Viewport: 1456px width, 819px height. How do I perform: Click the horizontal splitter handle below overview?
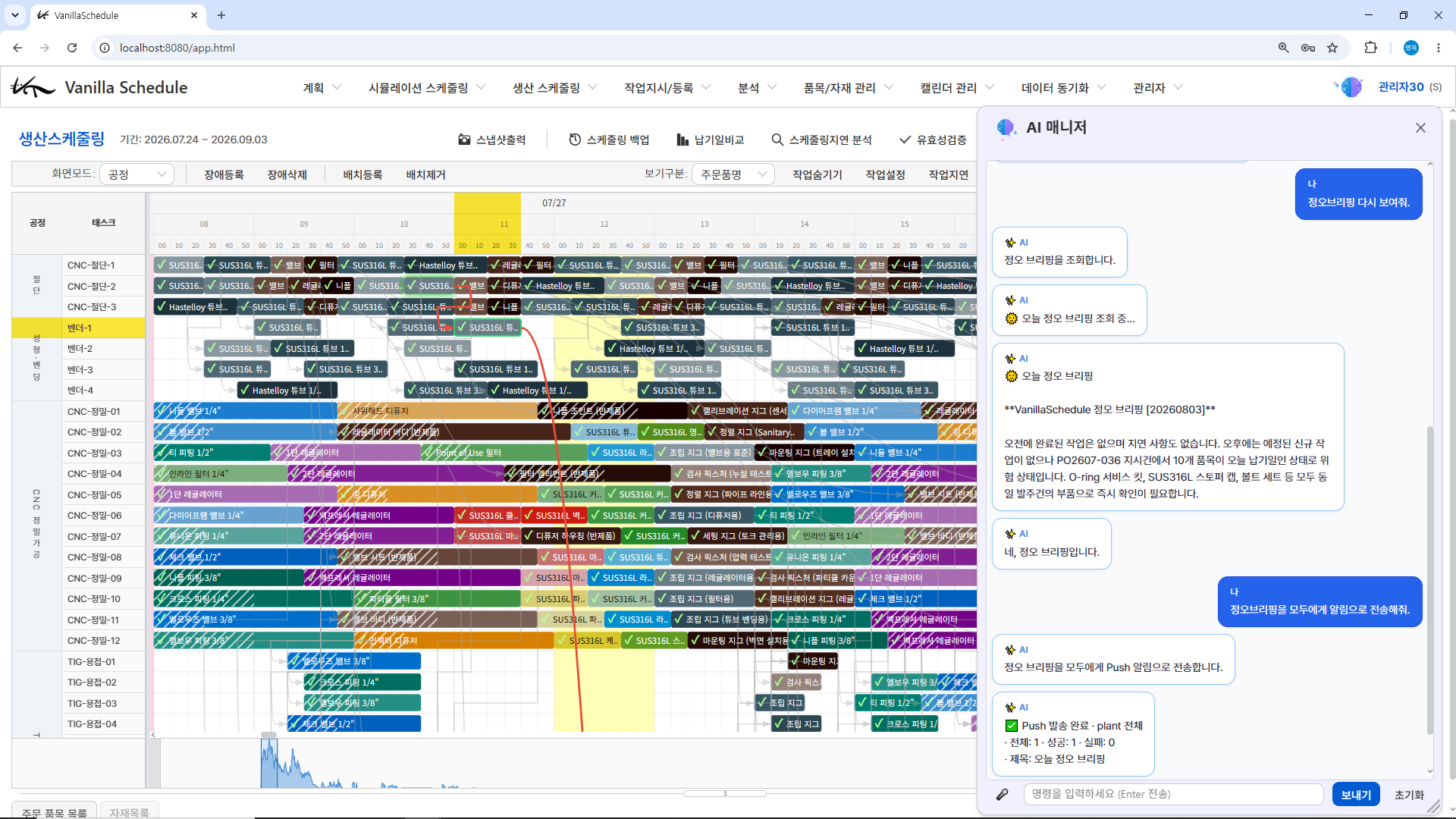click(725, 793)
